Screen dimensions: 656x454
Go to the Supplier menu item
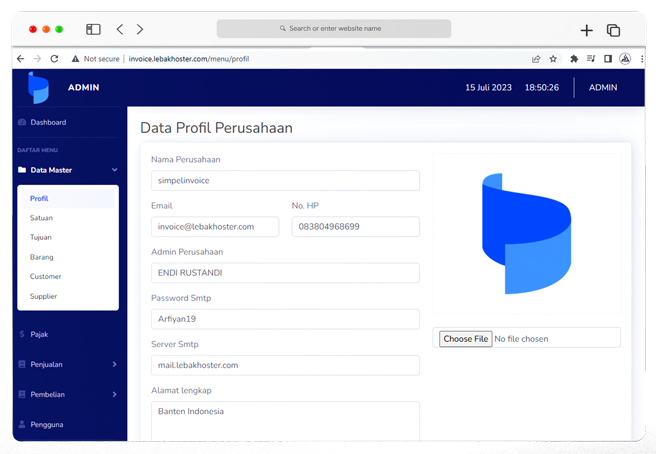coord(43,296)
